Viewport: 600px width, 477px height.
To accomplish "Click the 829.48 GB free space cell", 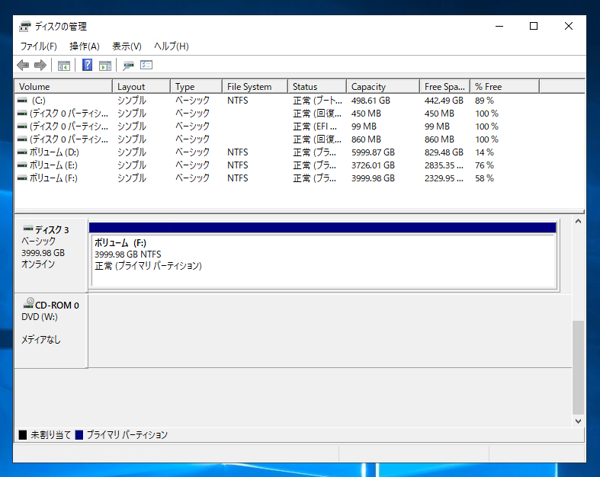I will coord(444,152).
